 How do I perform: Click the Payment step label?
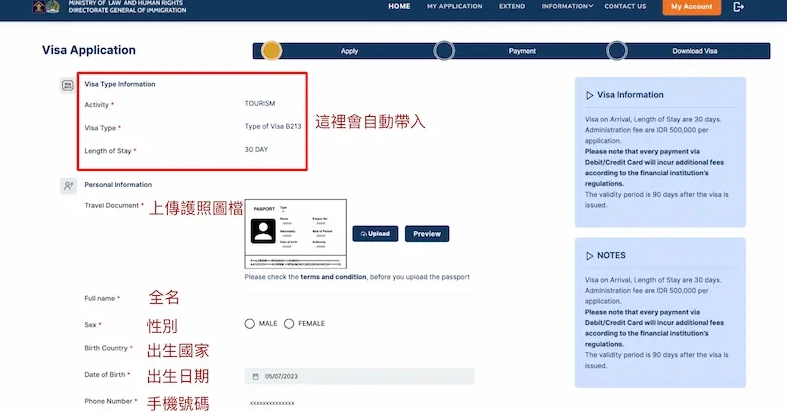(522, 51)
